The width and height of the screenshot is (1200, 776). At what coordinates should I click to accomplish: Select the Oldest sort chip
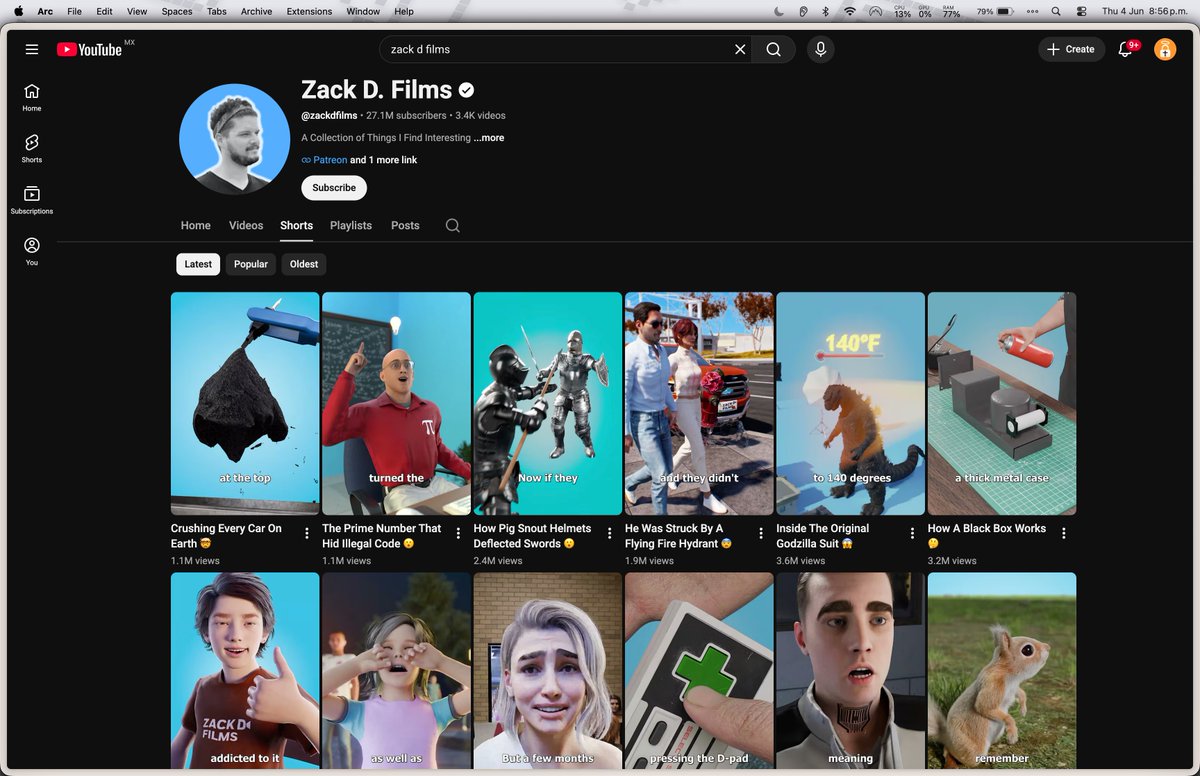coord(304,264)
